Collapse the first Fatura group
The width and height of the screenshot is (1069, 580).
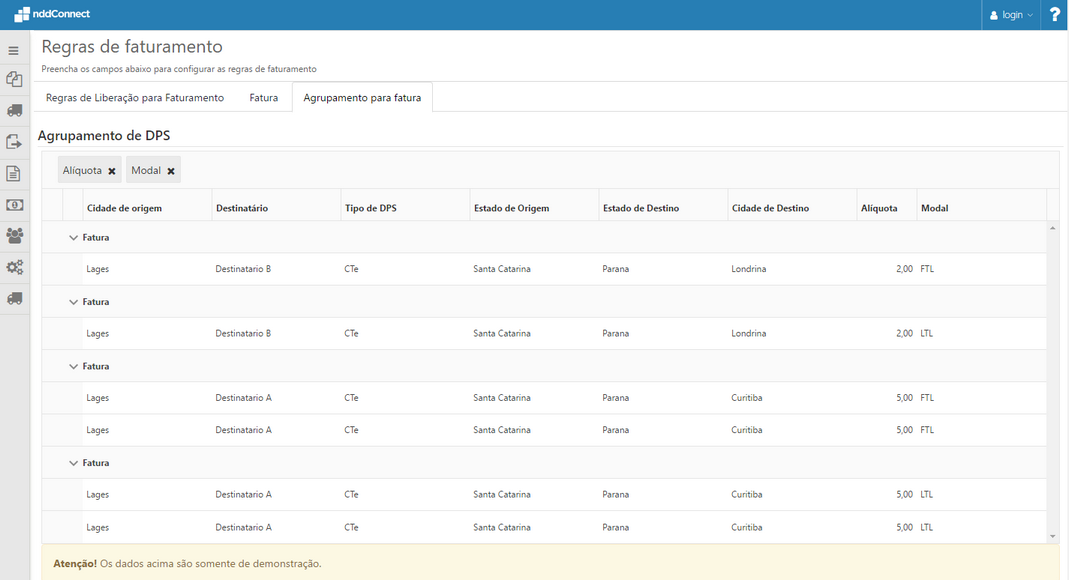pos(73,238)
